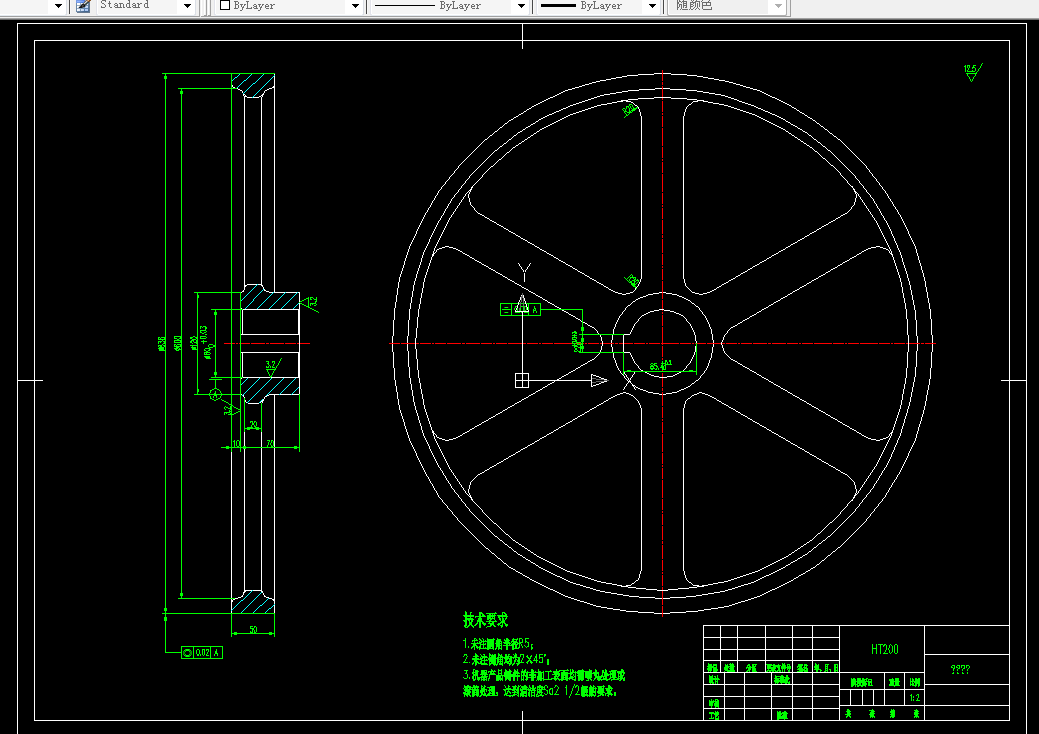Select the ???? text in title block

[960, 669]
